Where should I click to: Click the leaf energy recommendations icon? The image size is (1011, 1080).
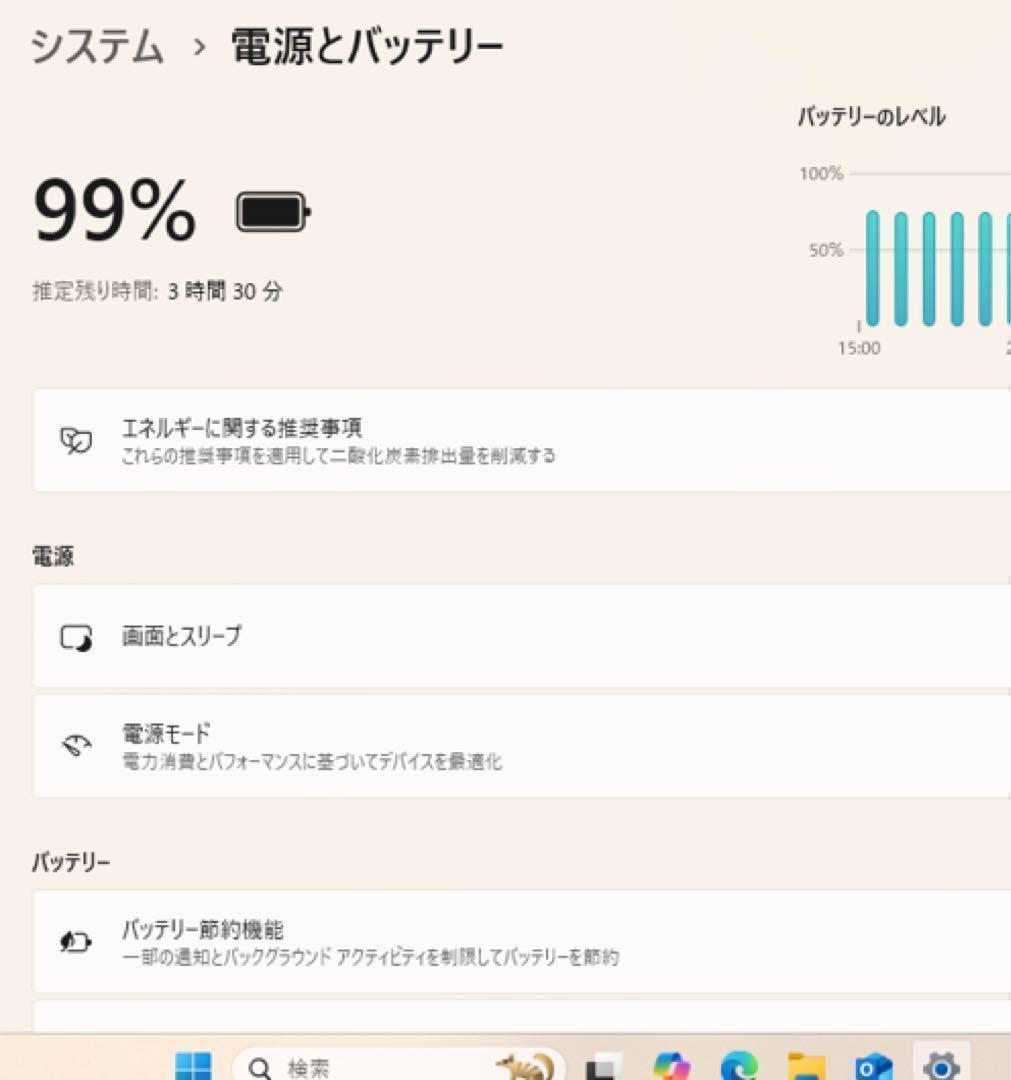tap(76, 440)
